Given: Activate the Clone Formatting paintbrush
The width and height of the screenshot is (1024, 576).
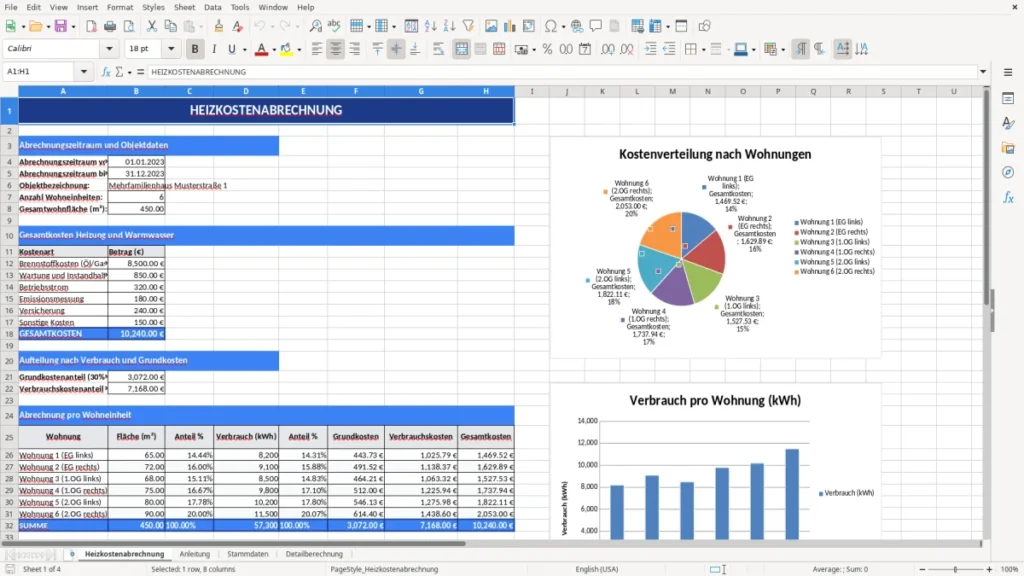Looking at the screenshot, I should tap(219, 26).
